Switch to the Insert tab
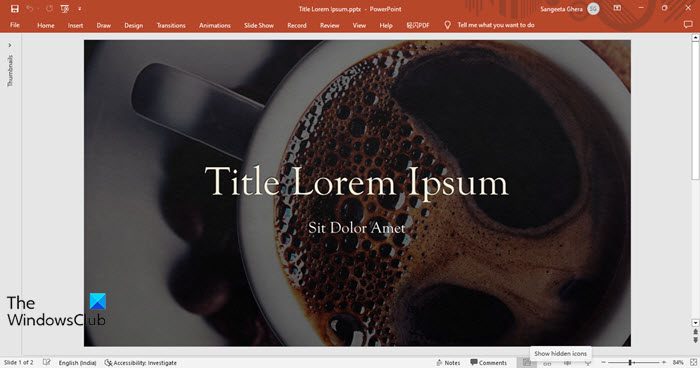This screenshot has width=700, height=369. [x=75, y=25]
